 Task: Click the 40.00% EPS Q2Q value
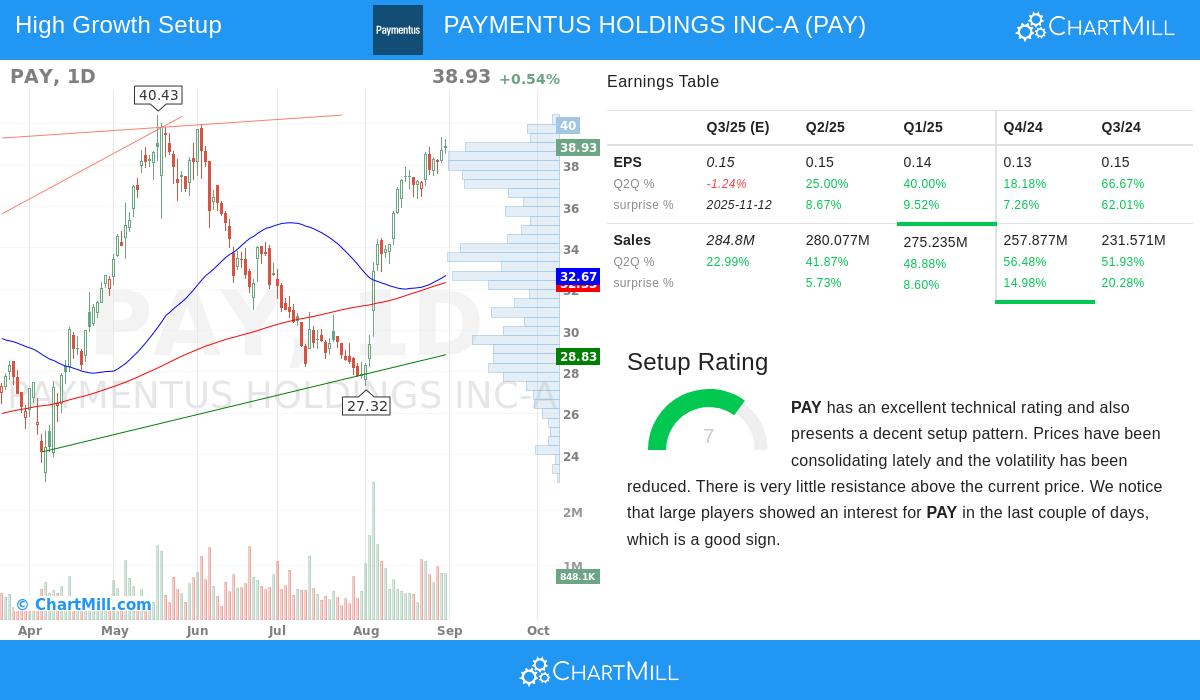click(925, 184)
